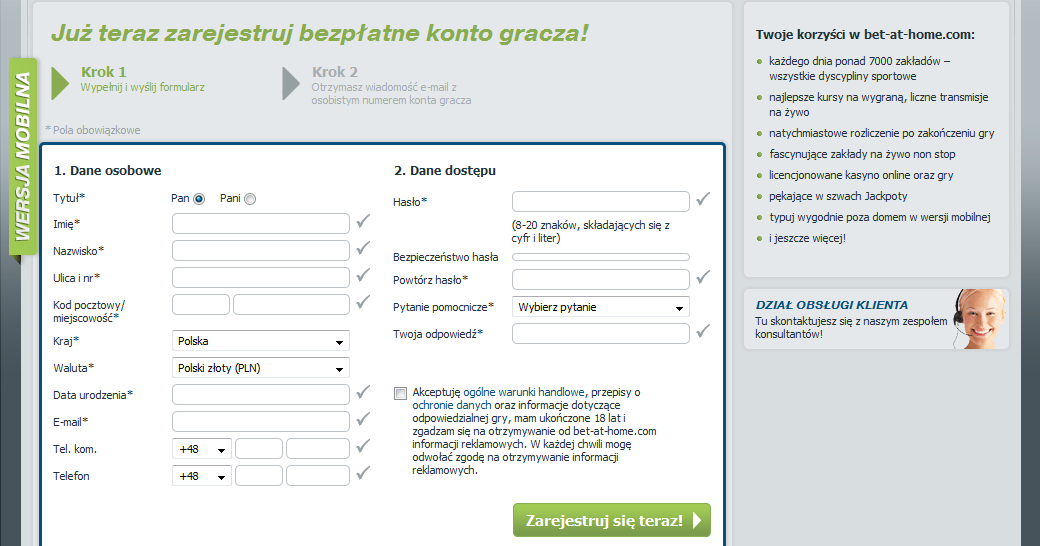
Task: Click the E-mail input field
Action: point(261,422)
